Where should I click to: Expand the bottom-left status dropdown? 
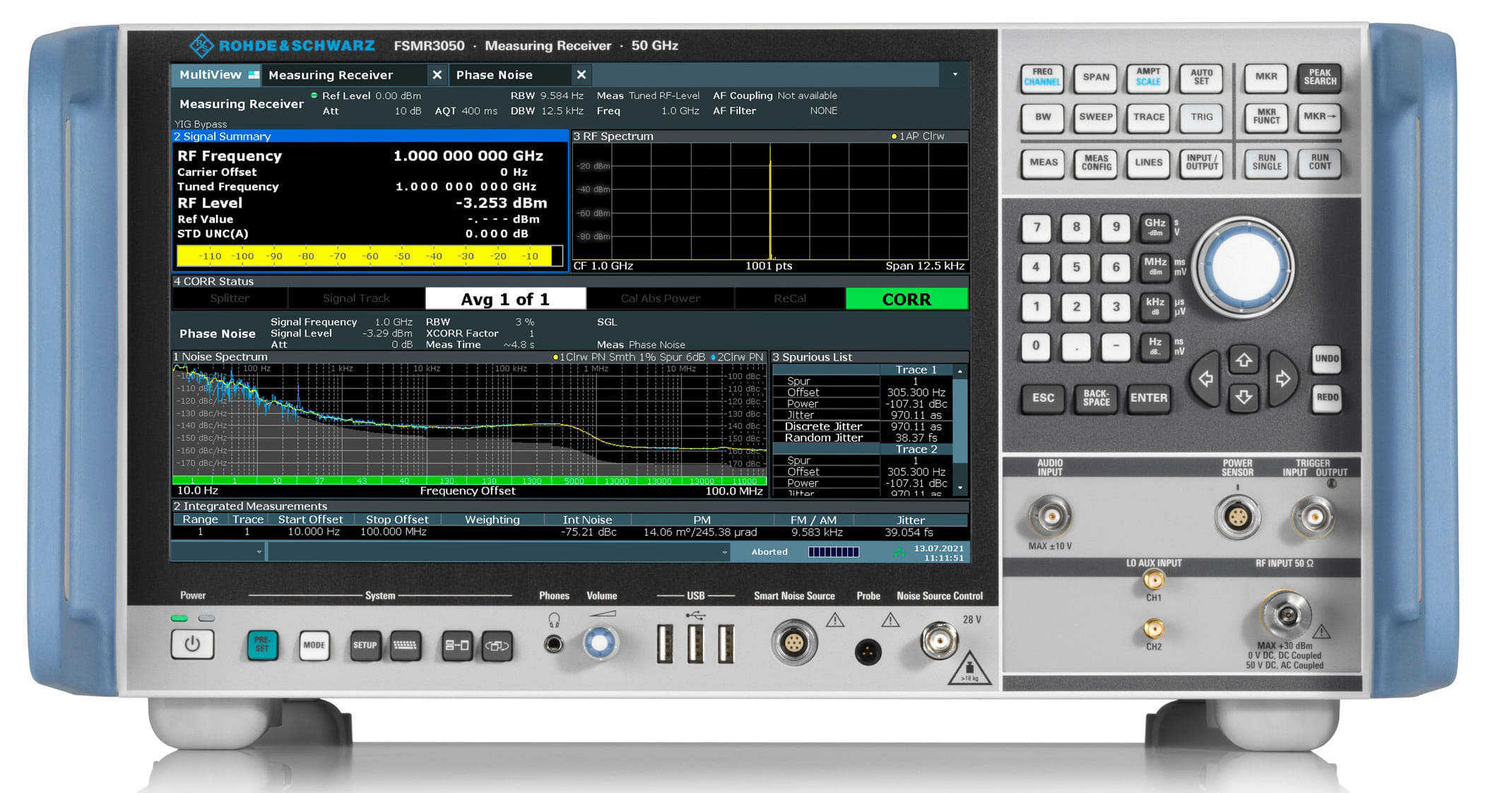pos(259,552)
